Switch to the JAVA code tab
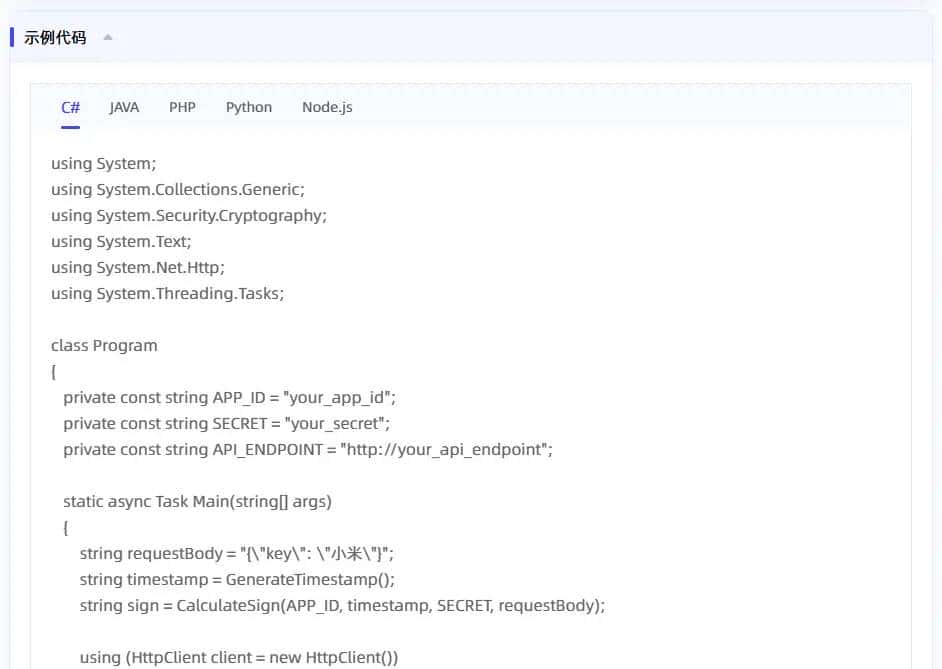Viewport: 942px width, 669px height. coord(124,108)
